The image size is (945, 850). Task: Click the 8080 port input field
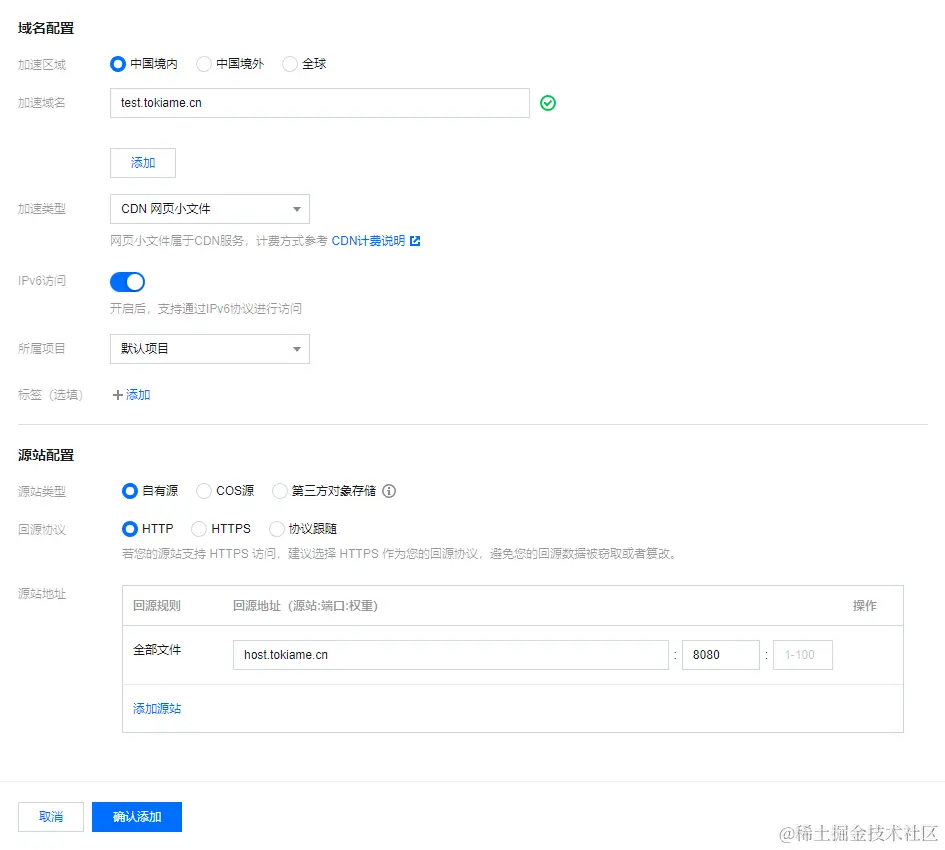pos(721,655)
